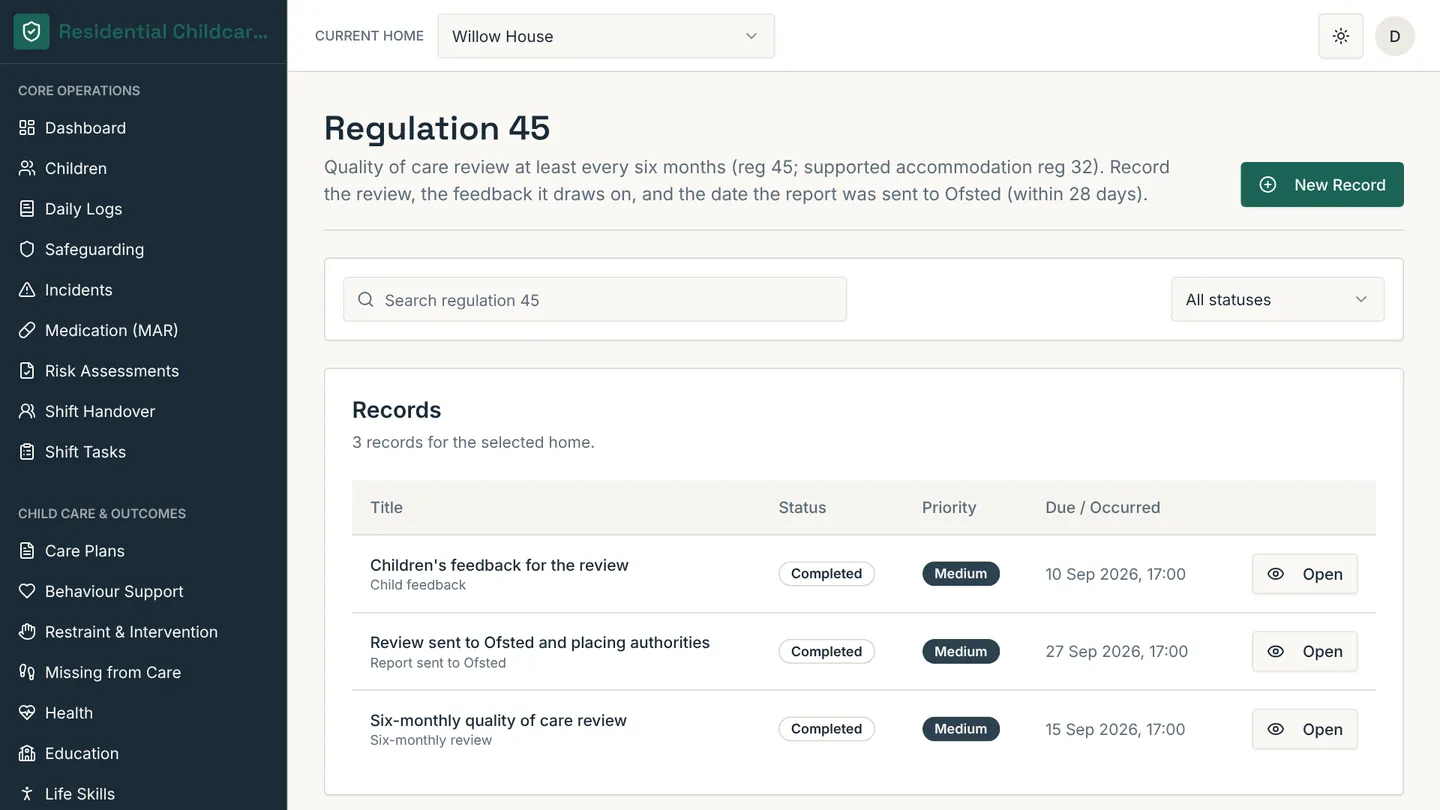Open the Review sent to Ofsted record

click(x=1304, y=651)
